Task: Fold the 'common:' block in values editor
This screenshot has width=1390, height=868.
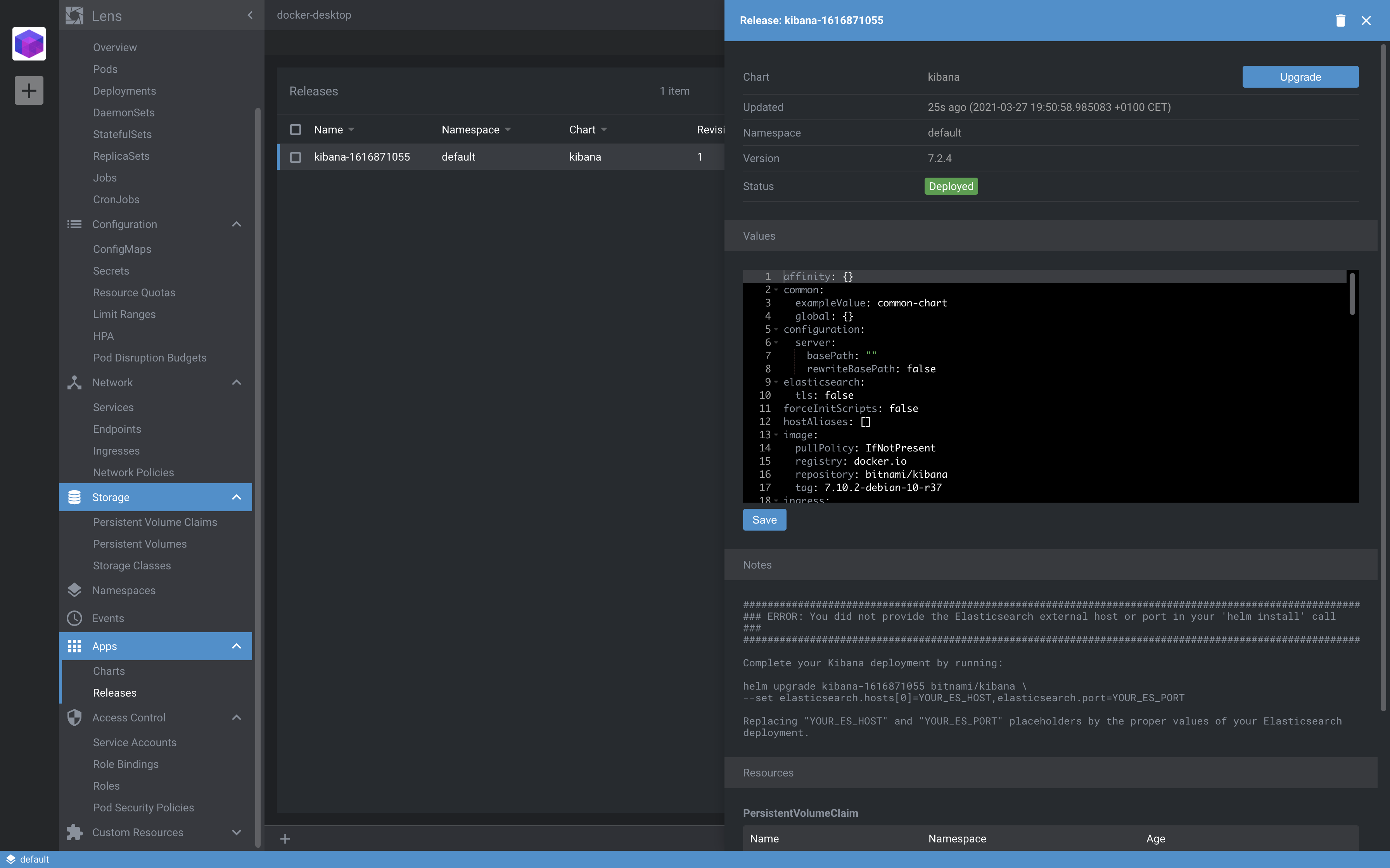Action: (x=776, y=290)
